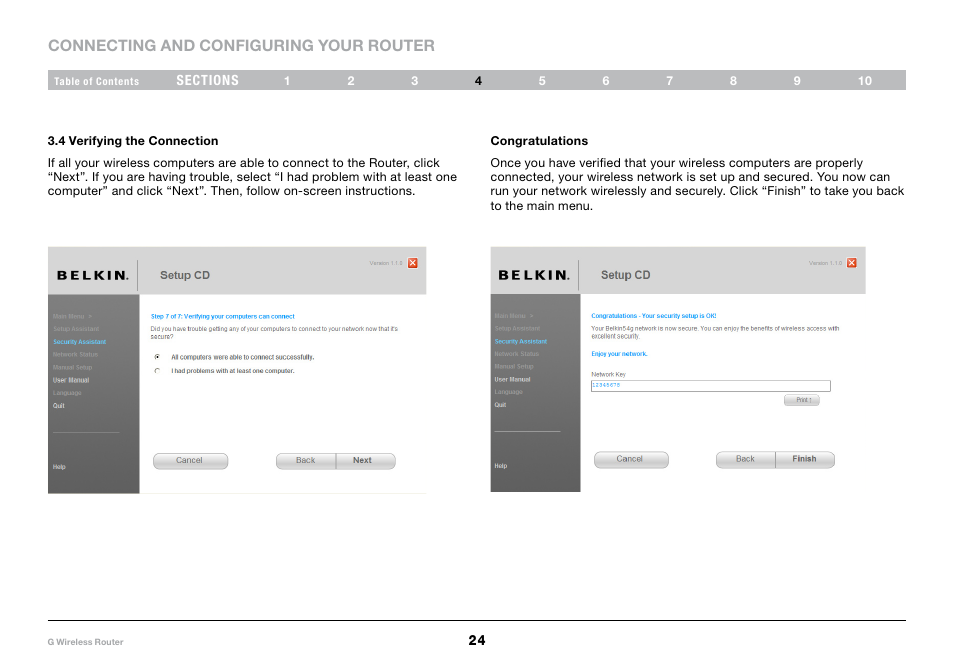Open Language in right window sidebar
Image resolution: width=954 pixels, height=668 pixels.
(x=509, y=392)
